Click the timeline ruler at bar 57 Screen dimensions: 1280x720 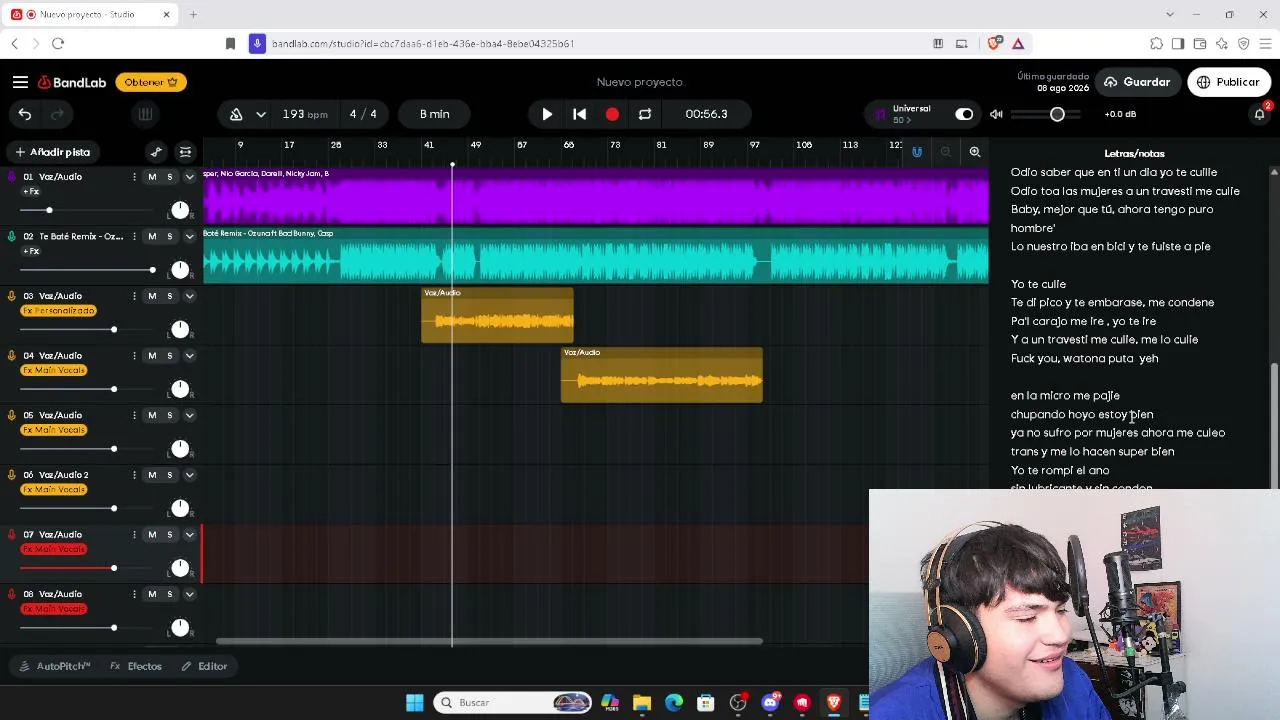pos(522,146)
